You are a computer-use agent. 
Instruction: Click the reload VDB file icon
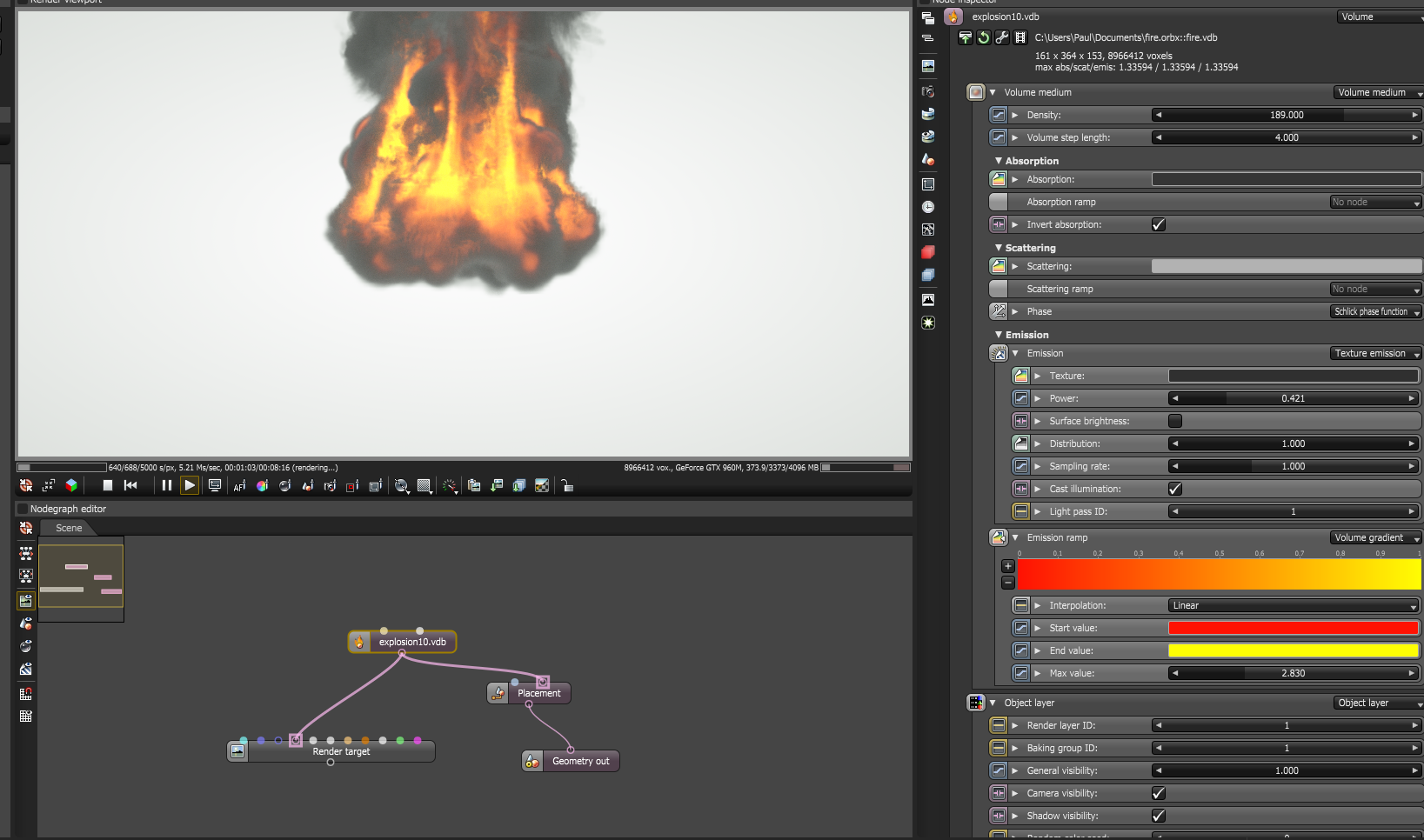[984, 37]
